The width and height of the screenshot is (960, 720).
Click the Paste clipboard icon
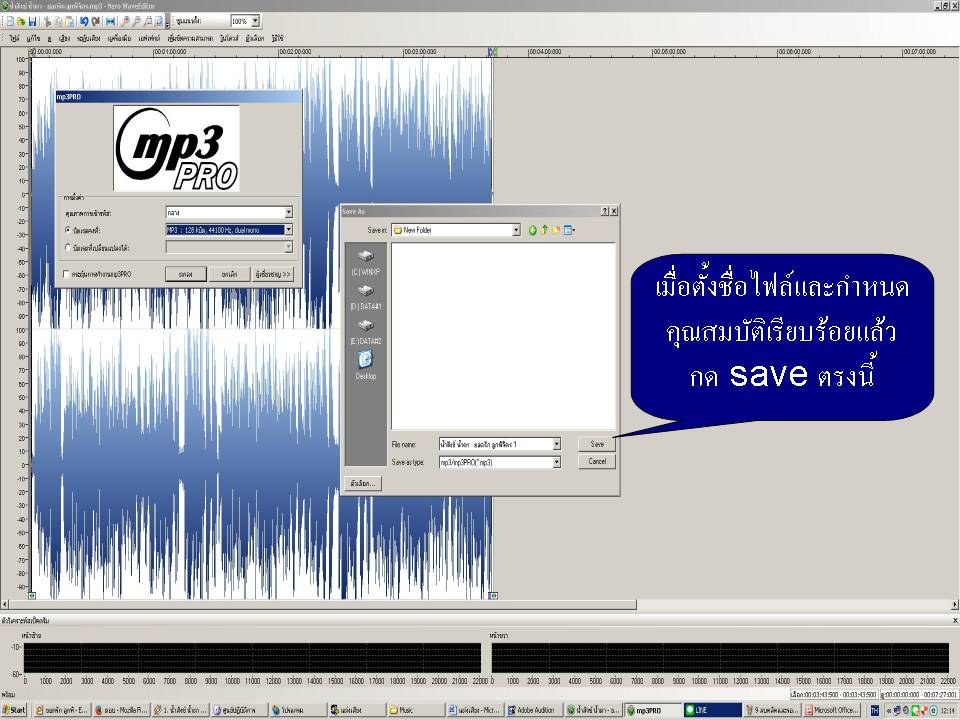pos(70,21)
